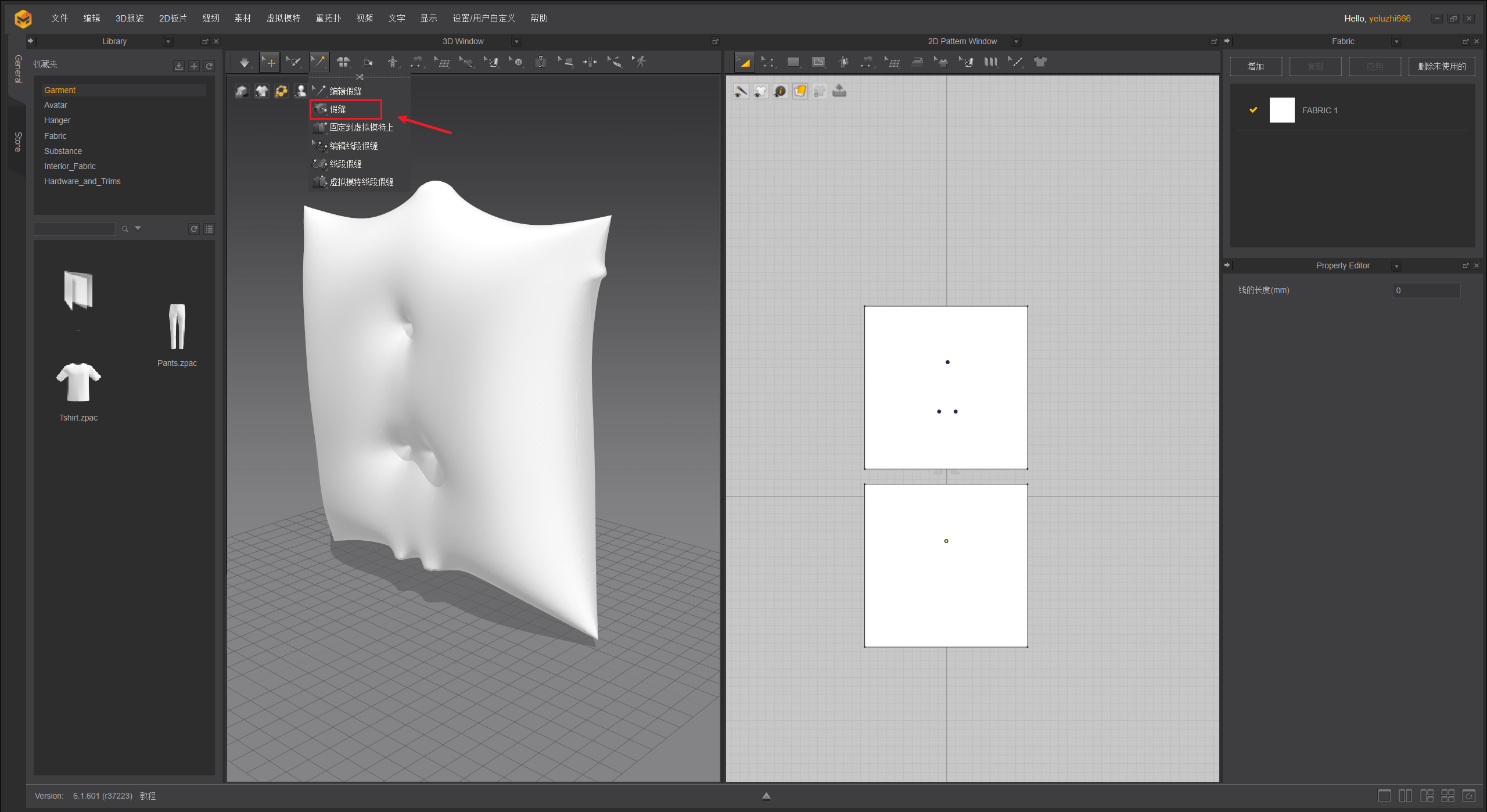Open the 虚拟模特 menu
This screenshot has height=812, width=1487.
click(283, 18)
